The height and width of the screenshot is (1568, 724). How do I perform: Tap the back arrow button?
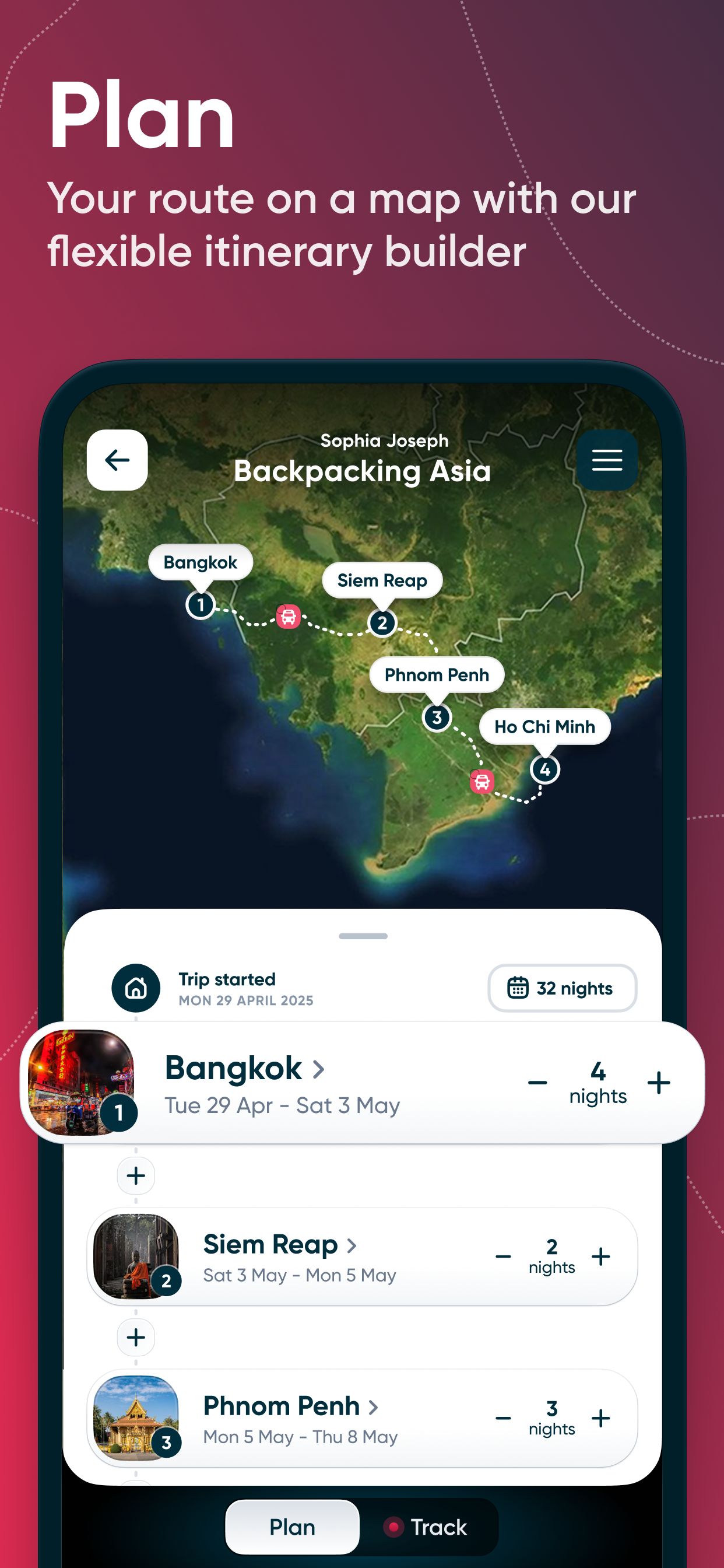[117, 460]
